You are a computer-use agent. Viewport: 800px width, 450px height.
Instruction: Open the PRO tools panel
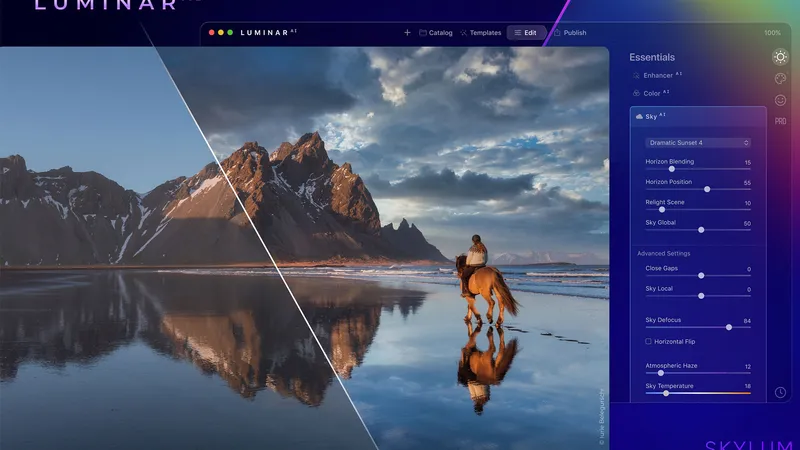[x=780, y=121]
